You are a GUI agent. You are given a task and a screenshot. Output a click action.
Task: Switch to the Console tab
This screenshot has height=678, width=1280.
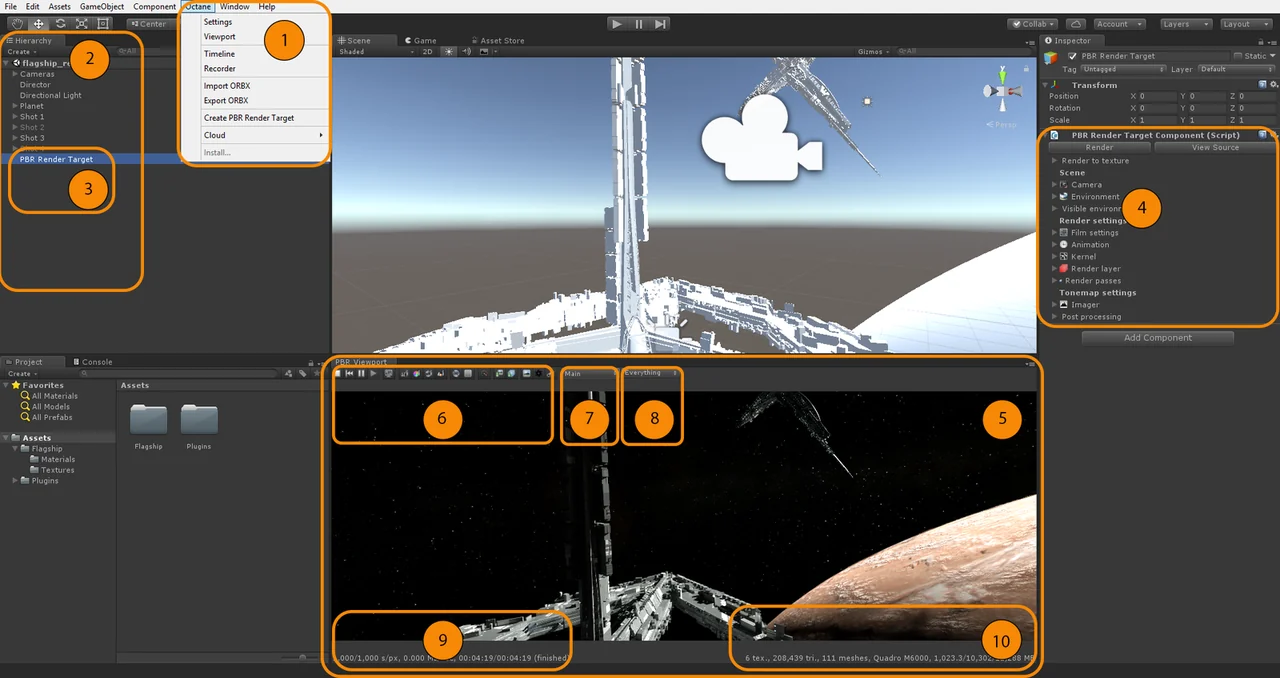(x=92, y=362)
